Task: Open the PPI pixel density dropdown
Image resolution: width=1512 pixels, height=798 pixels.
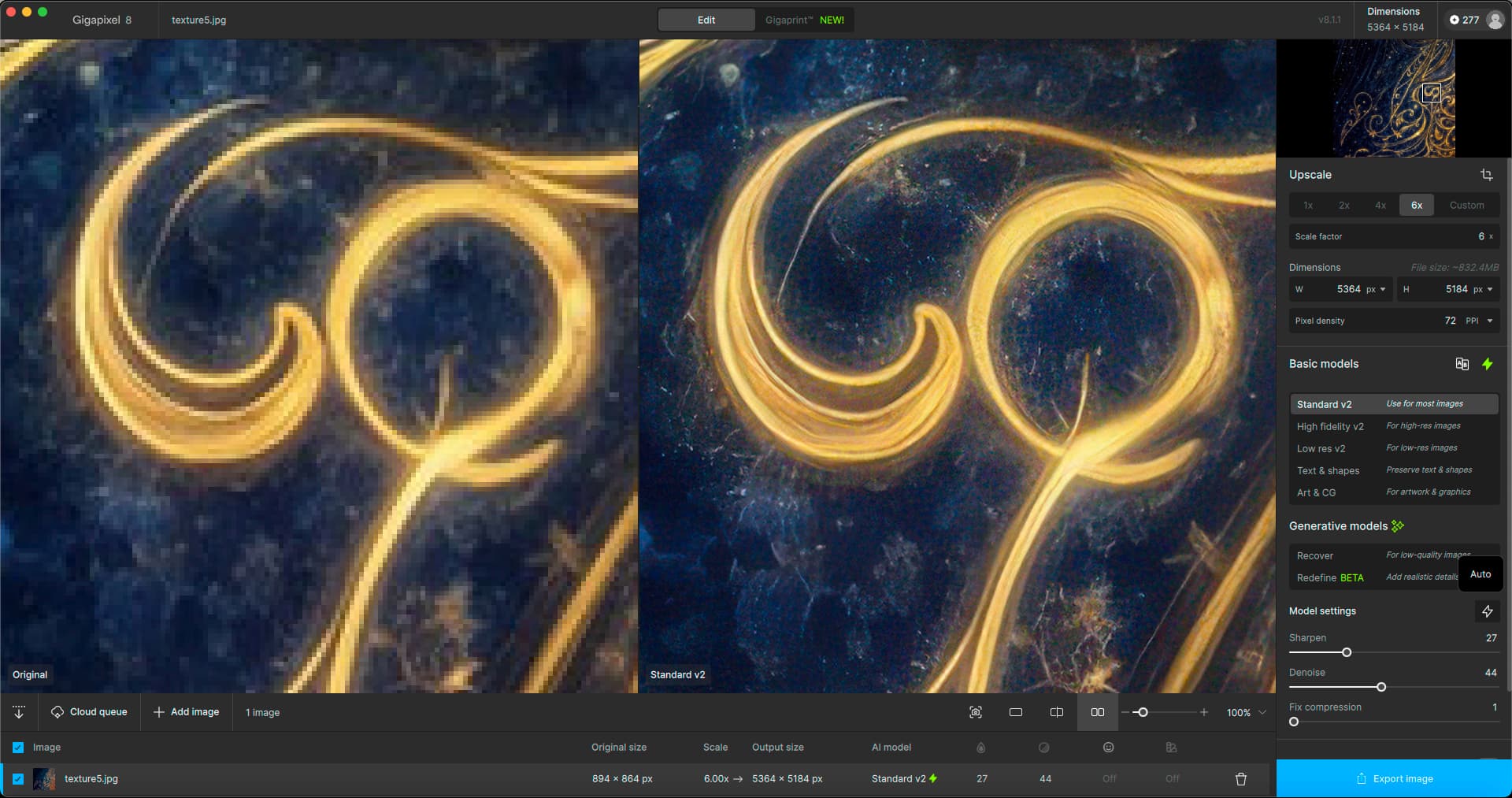Action: pyautogui.click(x=1480, y=321)
